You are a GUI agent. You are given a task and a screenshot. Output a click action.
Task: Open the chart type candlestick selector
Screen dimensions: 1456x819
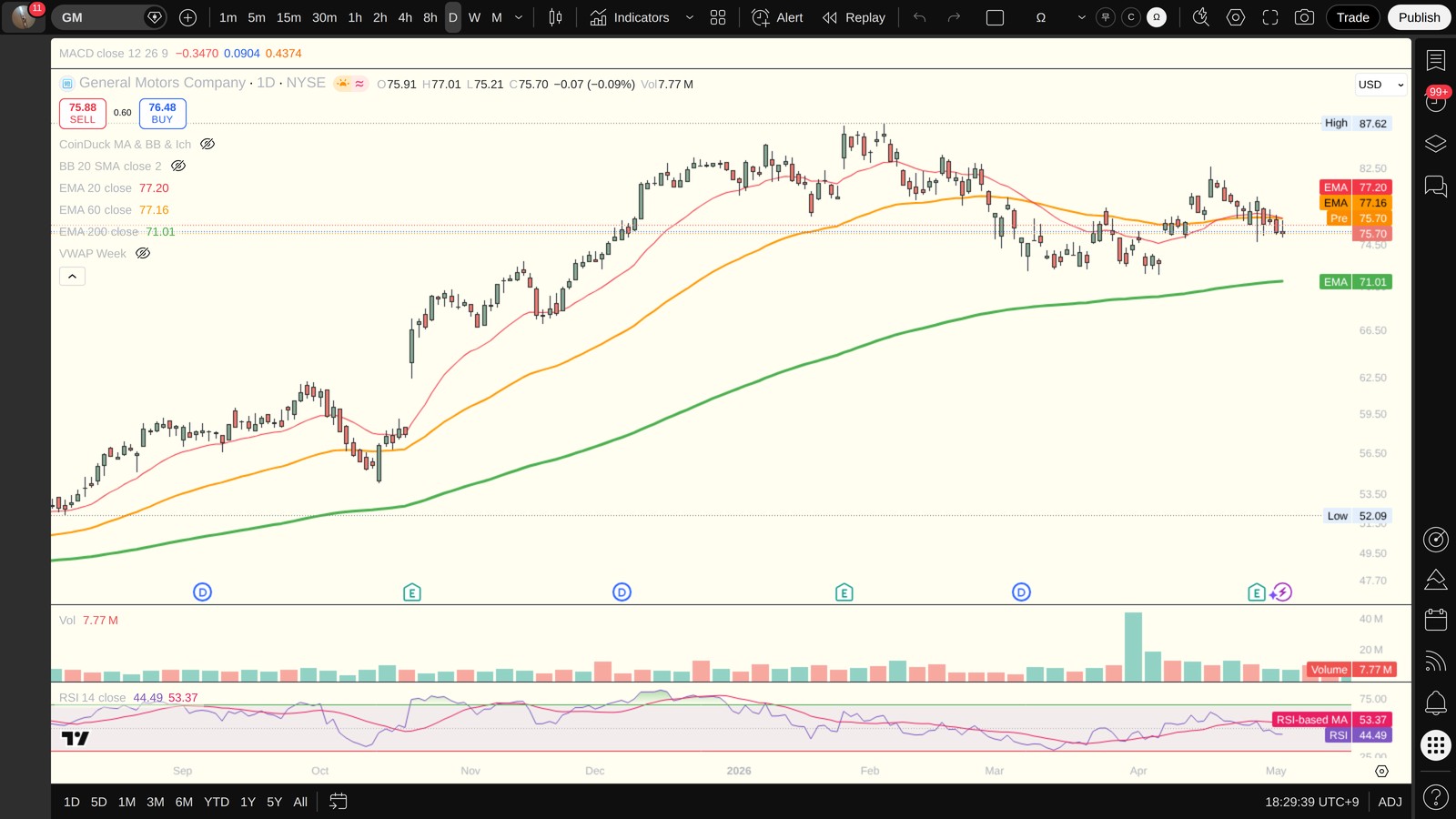point(555,17)
